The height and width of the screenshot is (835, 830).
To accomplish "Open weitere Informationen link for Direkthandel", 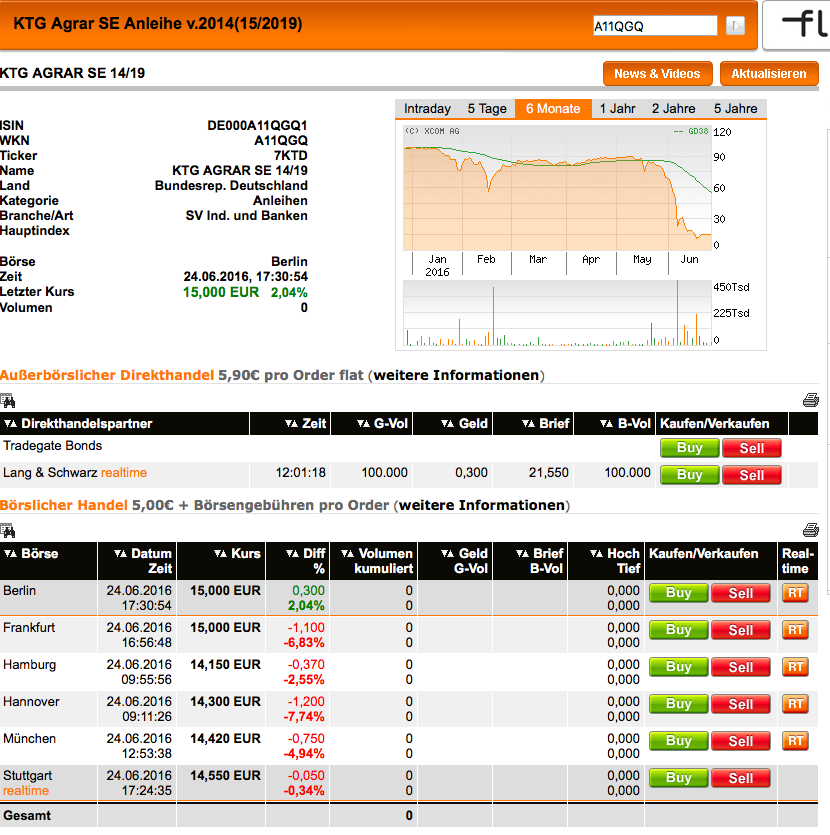I will [456, 375].
